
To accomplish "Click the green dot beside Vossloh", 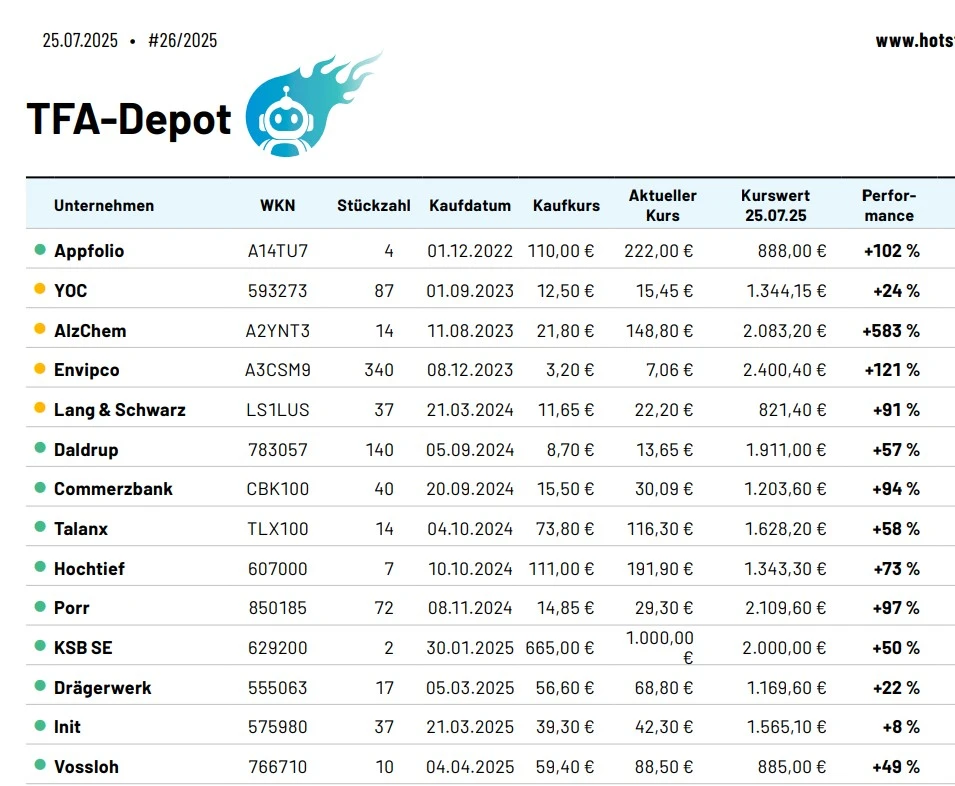I will tap(40, 766).
